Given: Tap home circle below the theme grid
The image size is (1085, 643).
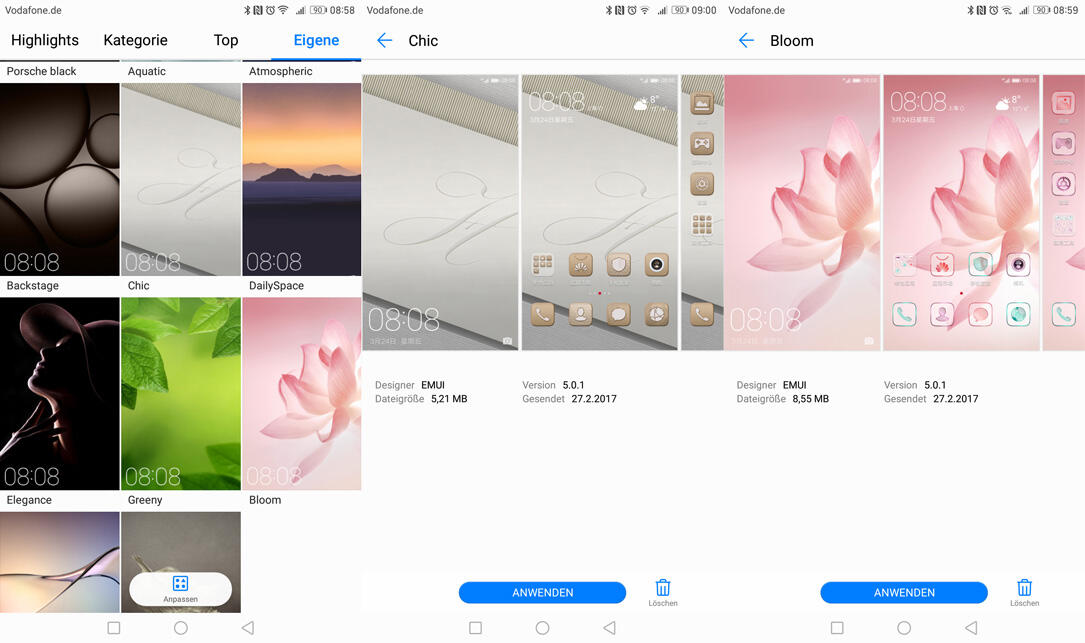Looking at the screenshot, I should coord(181,628).
